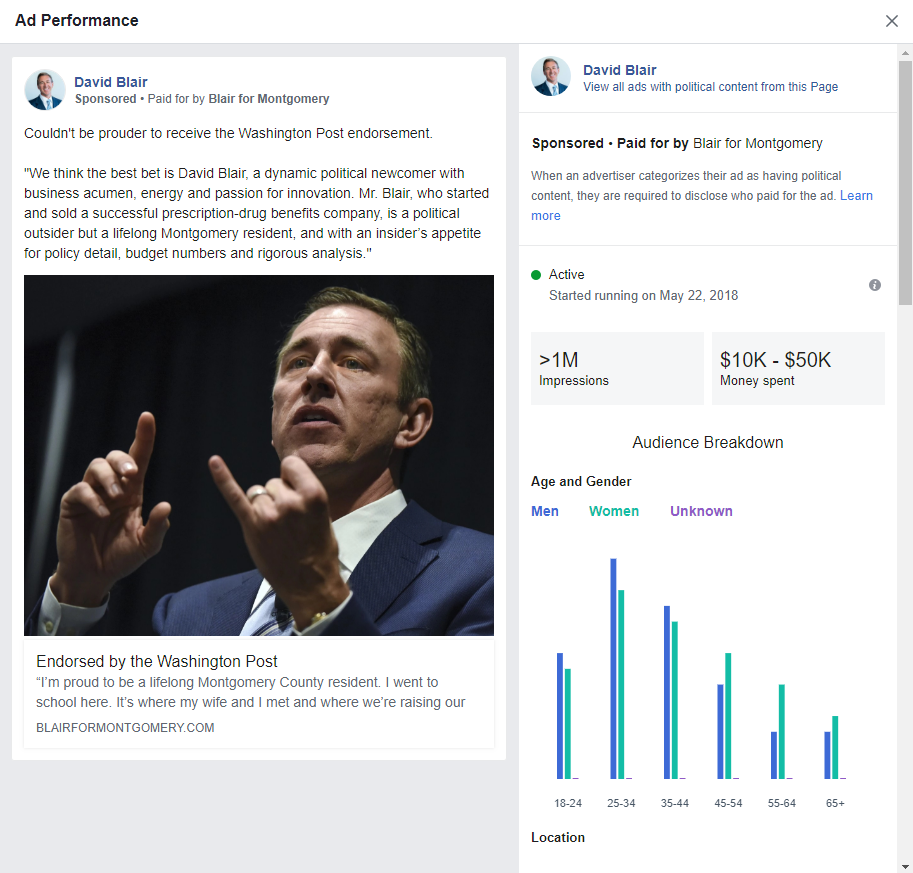View all ads with political content link
The image size is (913, 873).
tap(710, 87)
